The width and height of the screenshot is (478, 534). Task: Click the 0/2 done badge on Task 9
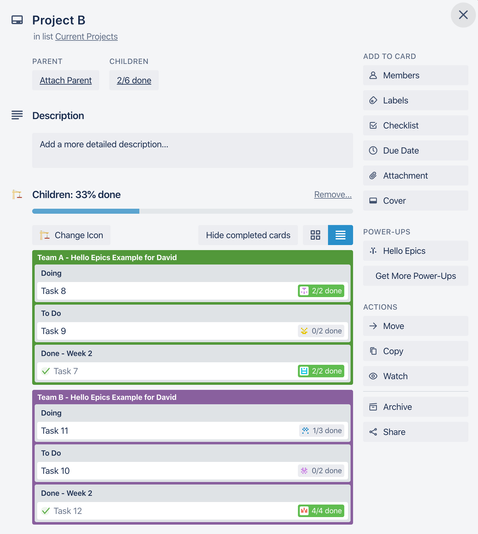tap(321, 331)
